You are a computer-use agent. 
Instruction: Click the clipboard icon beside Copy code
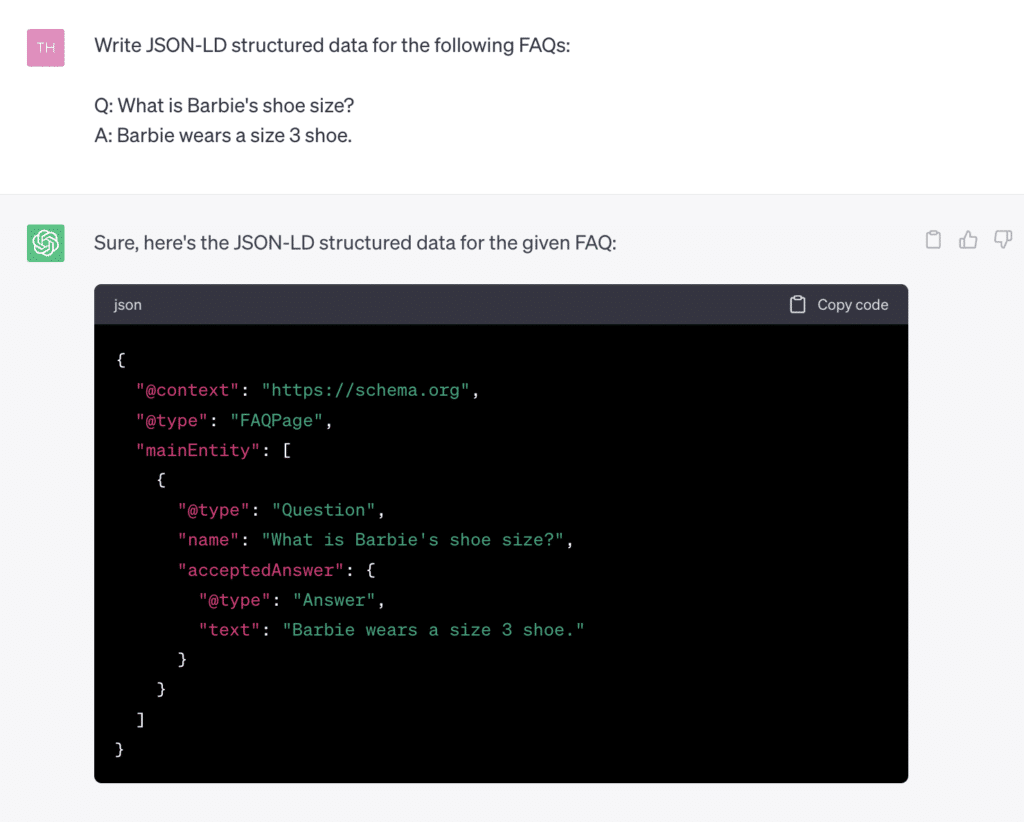pyautogui.click(x=797, y=304)
